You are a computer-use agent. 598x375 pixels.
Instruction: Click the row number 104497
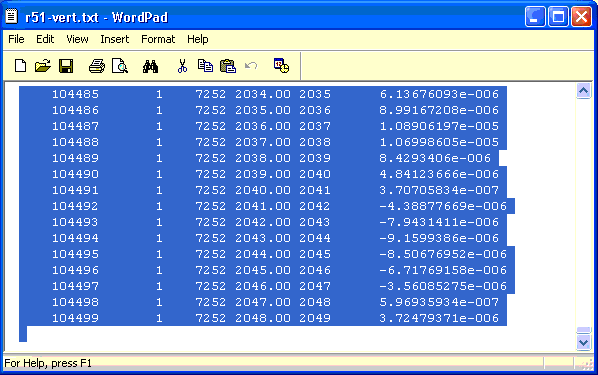pyautogui.click(x=75, y=286)
